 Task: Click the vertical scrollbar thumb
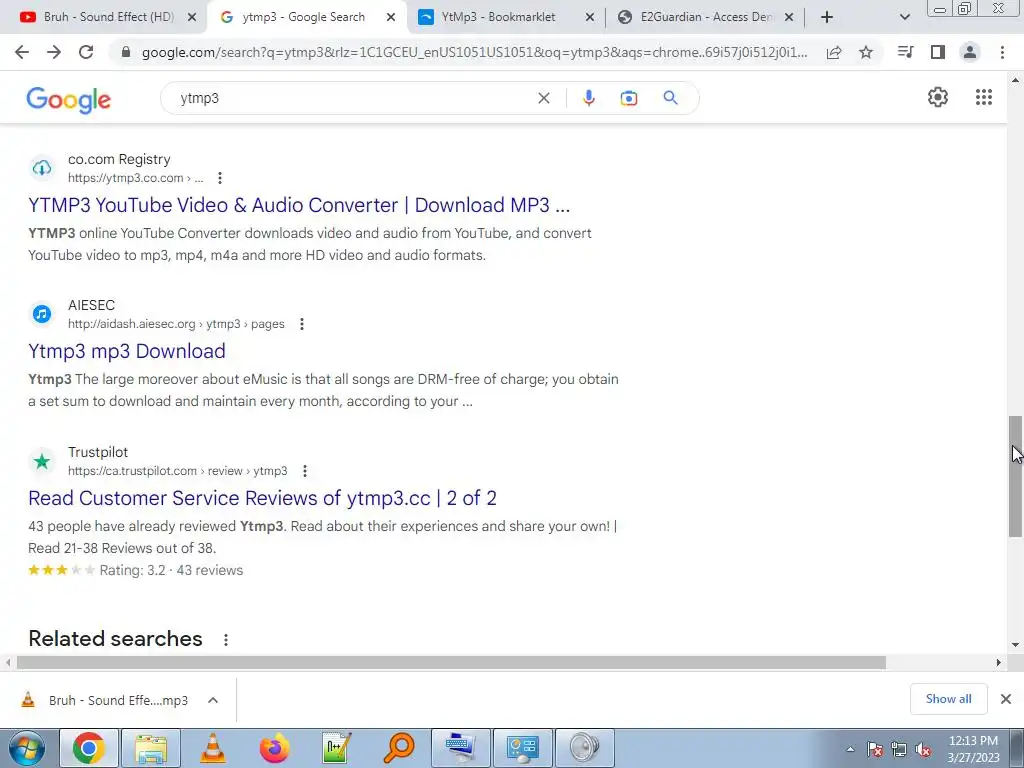(x=1016, y=476)
